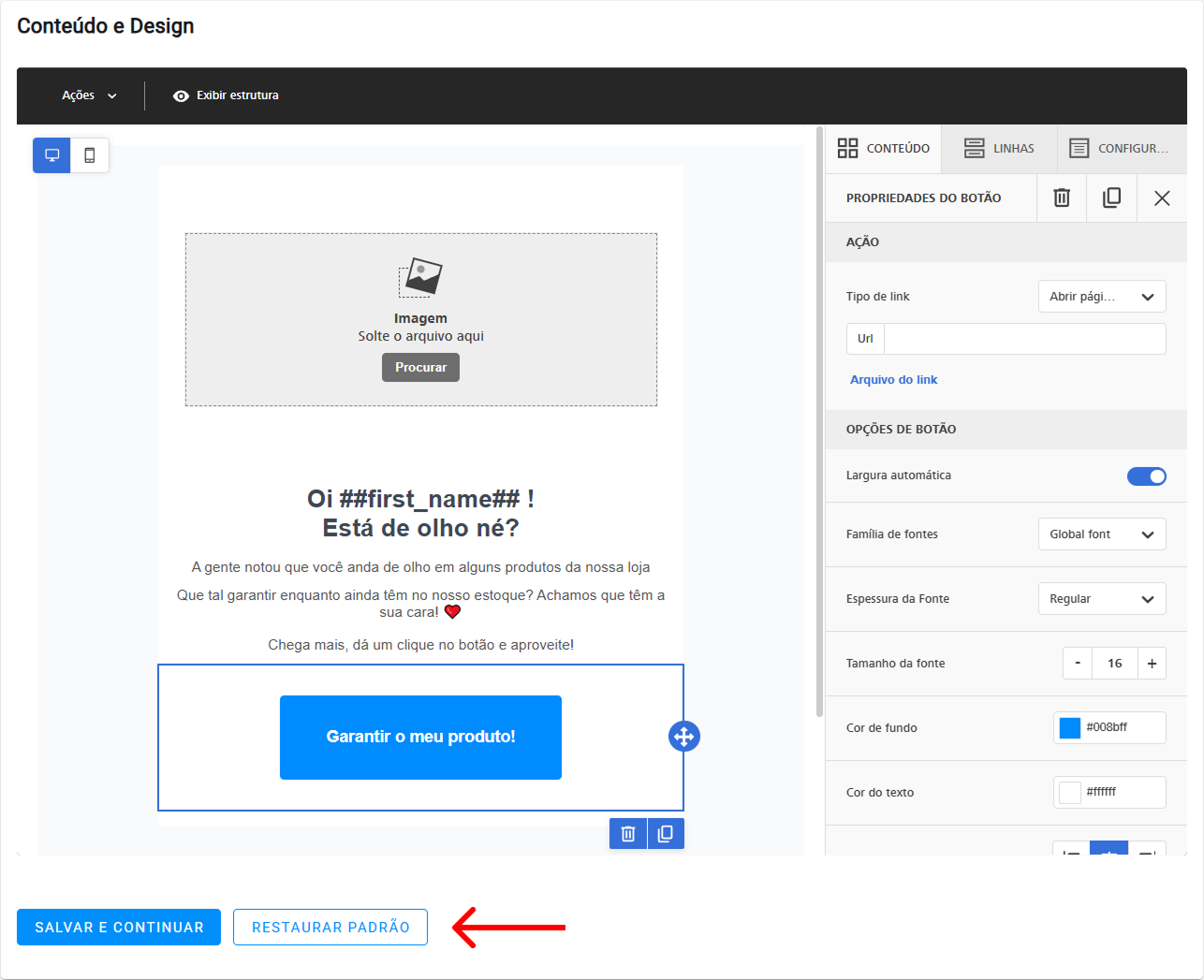Open the Cor do texto white swatch
This screenshot has width=1204, height=980.
tap(1069, 792)
